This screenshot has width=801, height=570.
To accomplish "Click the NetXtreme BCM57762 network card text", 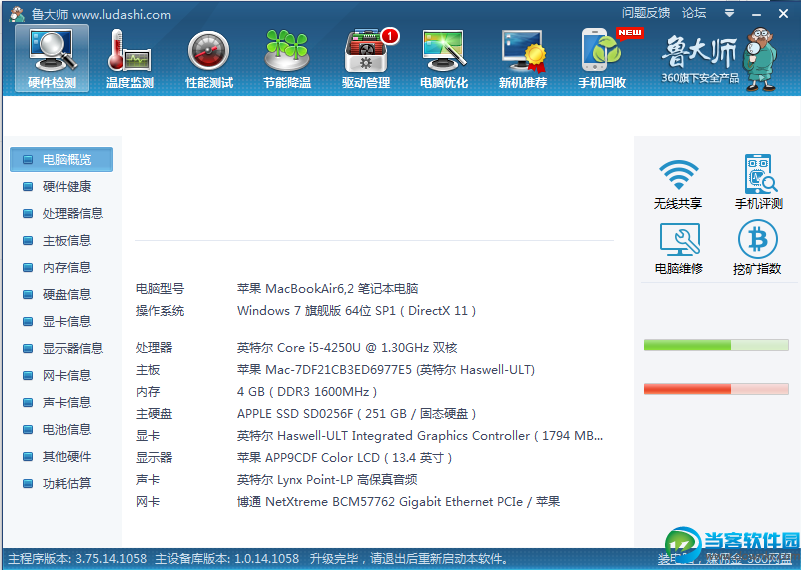I will (398, 502).
